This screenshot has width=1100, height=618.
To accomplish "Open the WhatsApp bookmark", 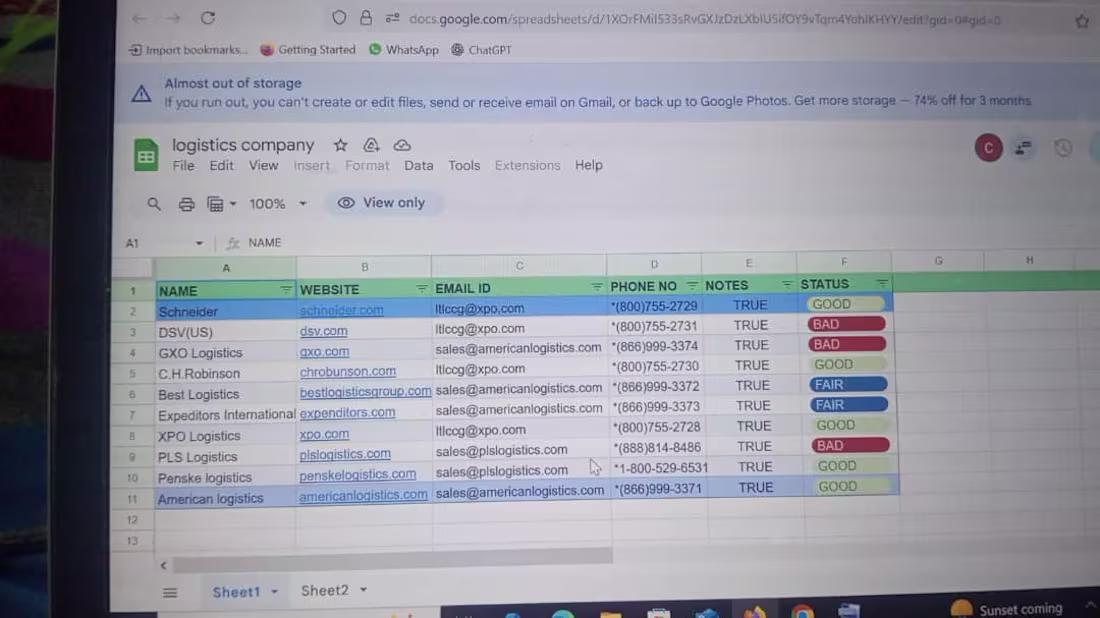I will [404, 50].
